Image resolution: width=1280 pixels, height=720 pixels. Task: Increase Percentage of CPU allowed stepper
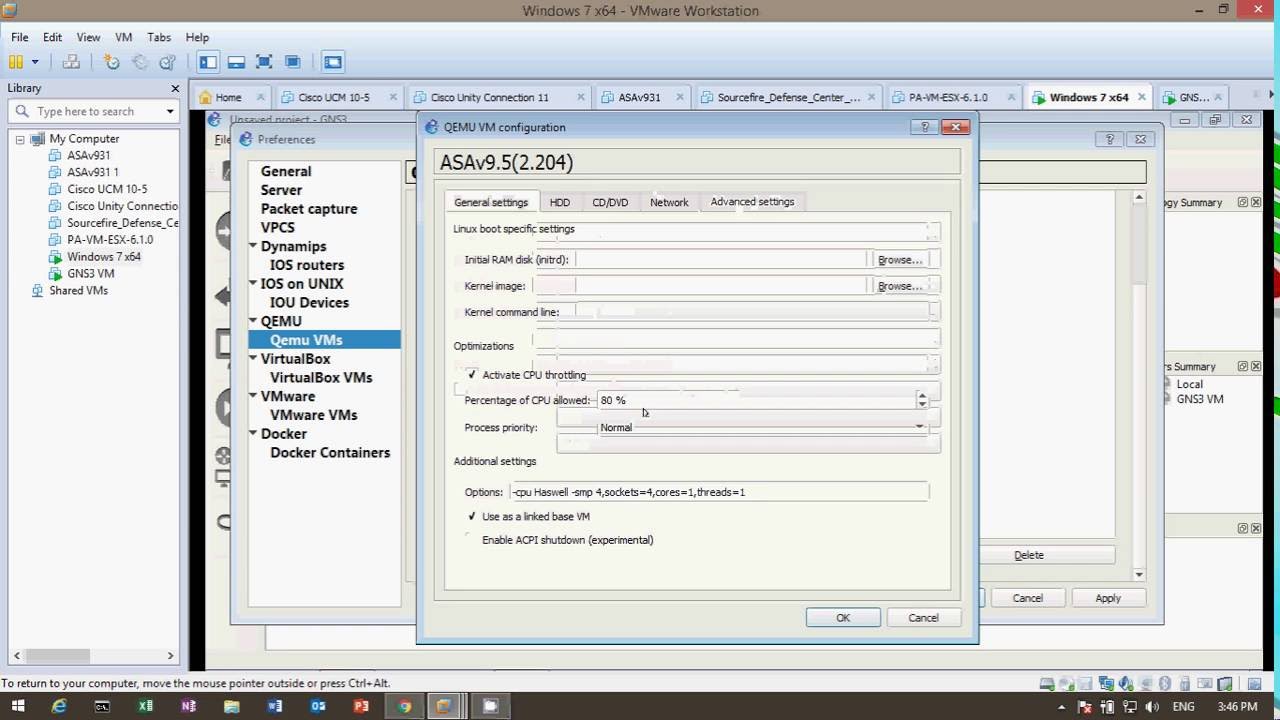pos(922,395)
